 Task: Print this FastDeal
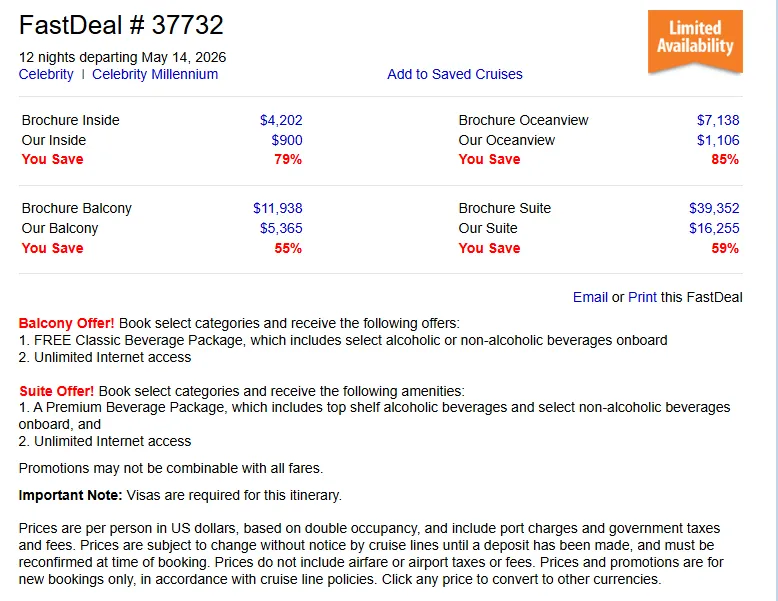click(642, 297)
